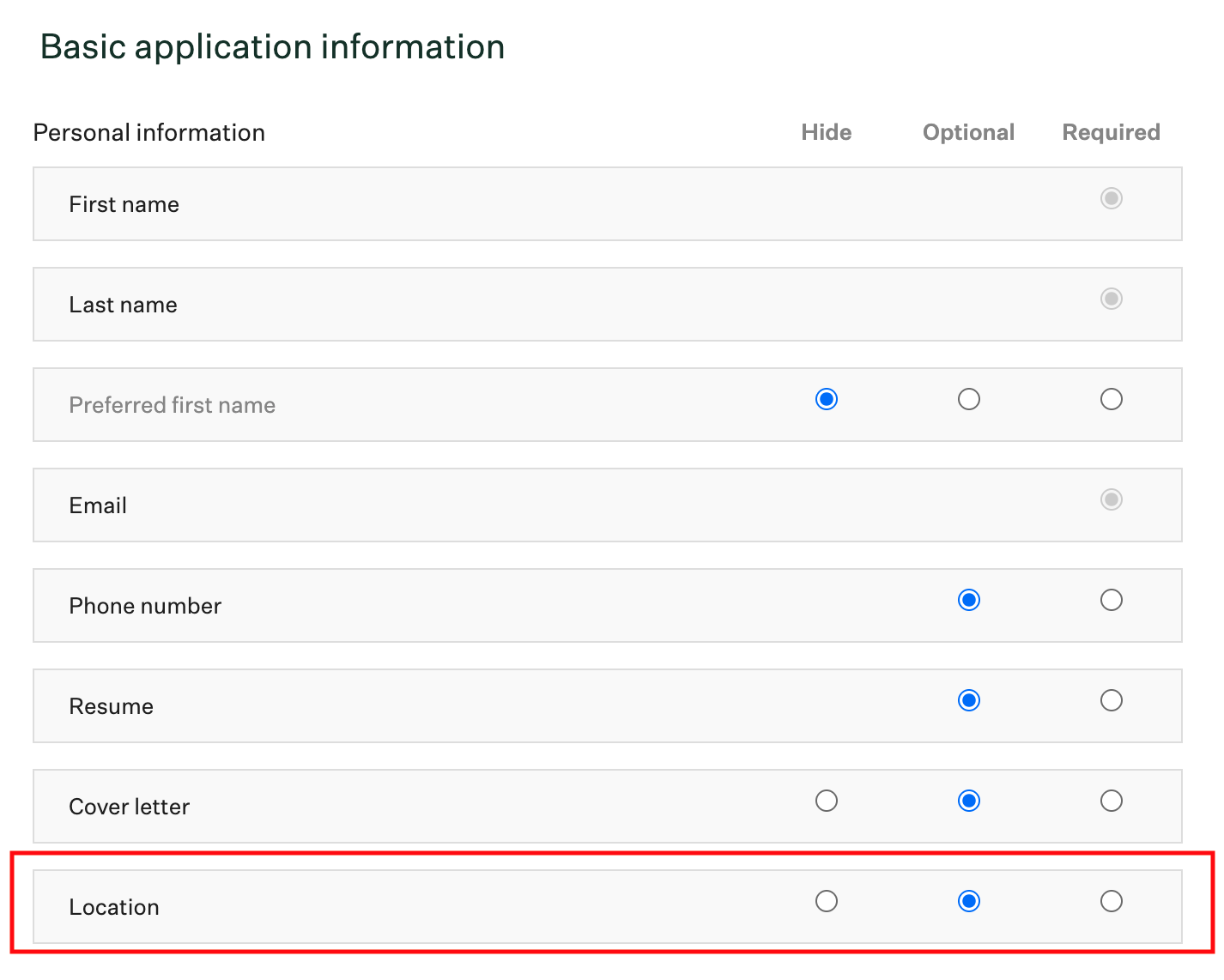Image resolution: width=1224 pixels, height=980 pixels.
Task: Select the Optional radio for Phone number
Action: 968,600
